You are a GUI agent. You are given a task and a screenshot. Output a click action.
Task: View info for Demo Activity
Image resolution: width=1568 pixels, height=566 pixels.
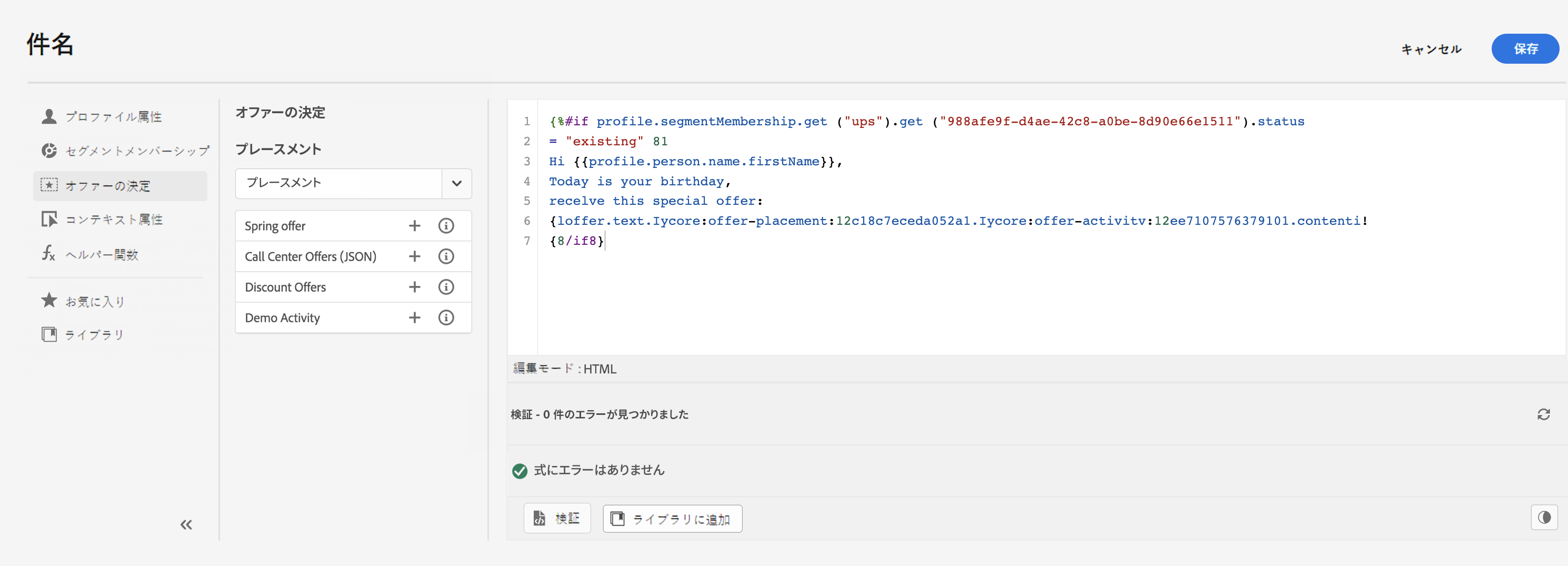click(x=446, y=317)
